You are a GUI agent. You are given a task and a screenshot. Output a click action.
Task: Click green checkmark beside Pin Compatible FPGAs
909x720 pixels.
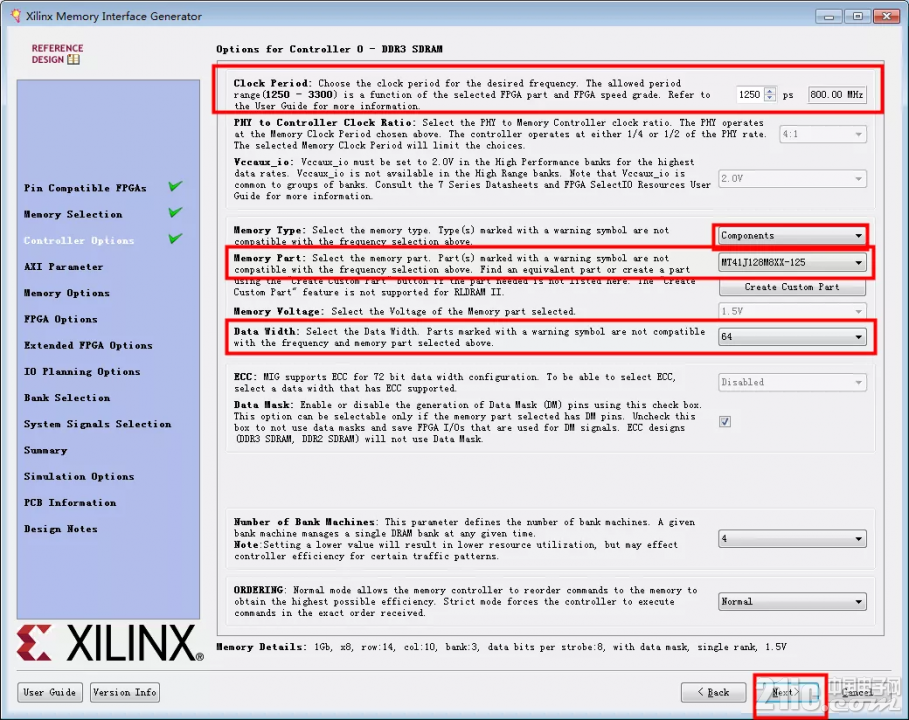point(176,186)
